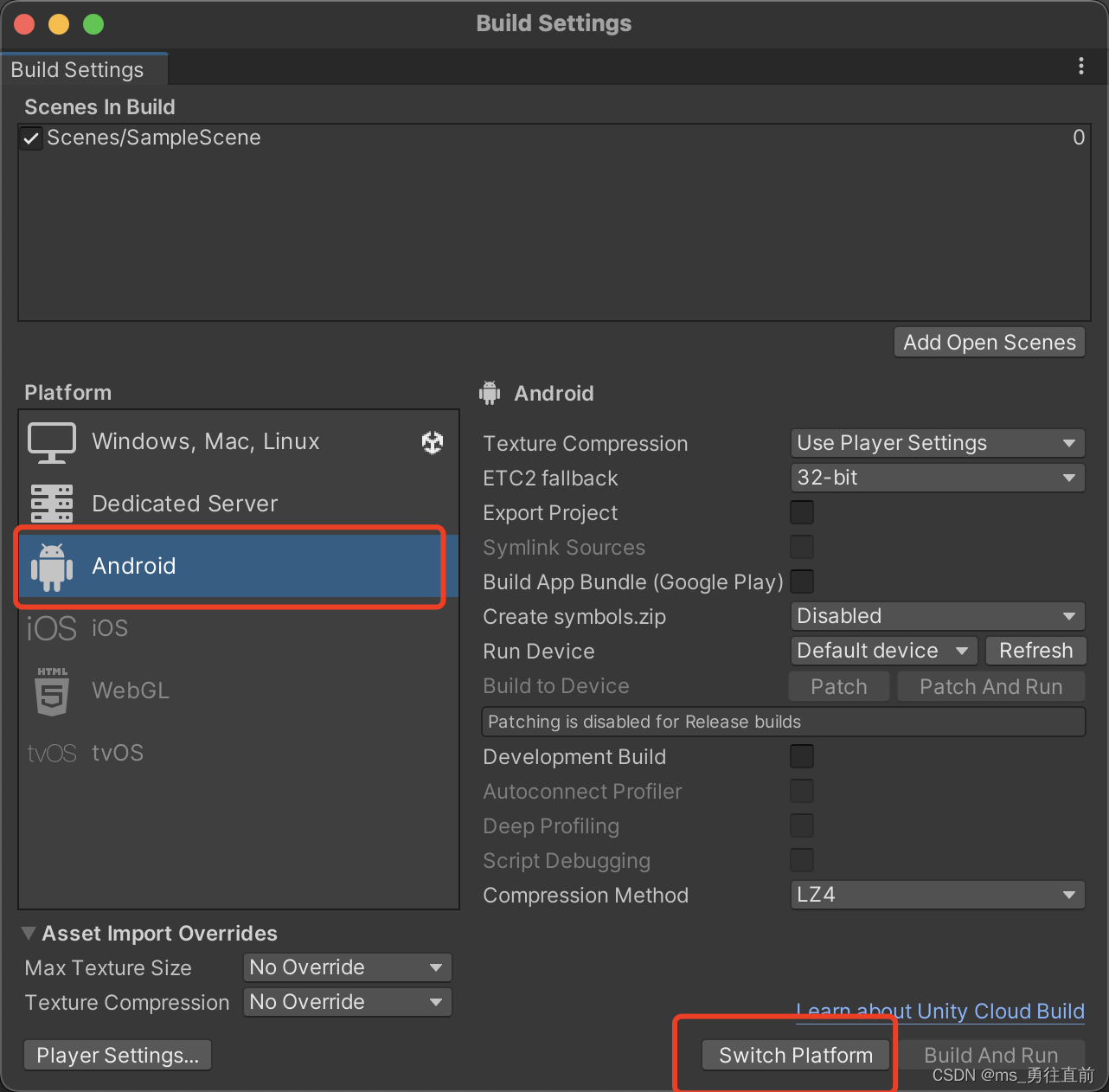Enable the Development Build checkbox
This screenshot has height=1092, width=1109.
802,756
